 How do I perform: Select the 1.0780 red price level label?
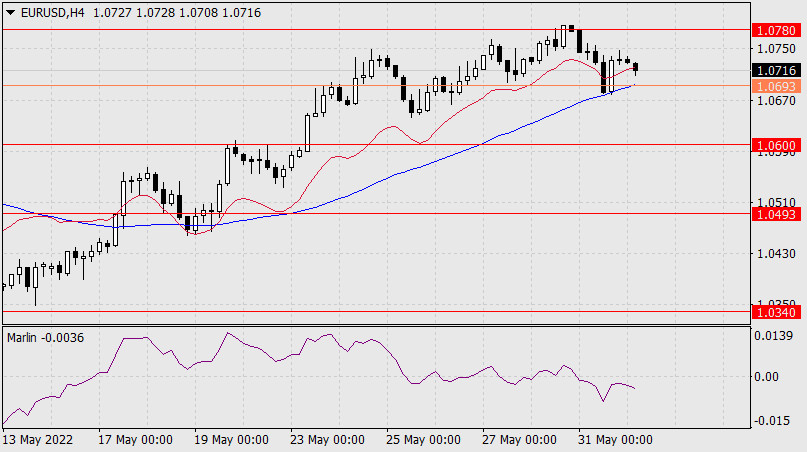[x=776, y=30]
